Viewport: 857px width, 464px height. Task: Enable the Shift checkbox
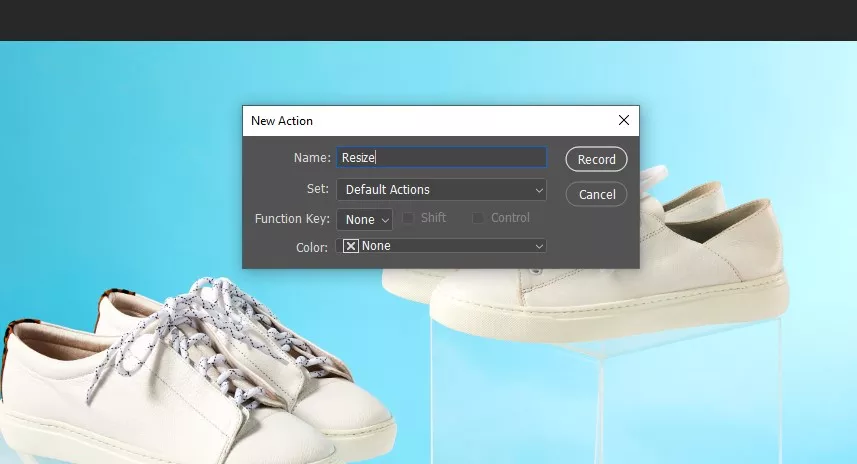[x=408, y=218]
